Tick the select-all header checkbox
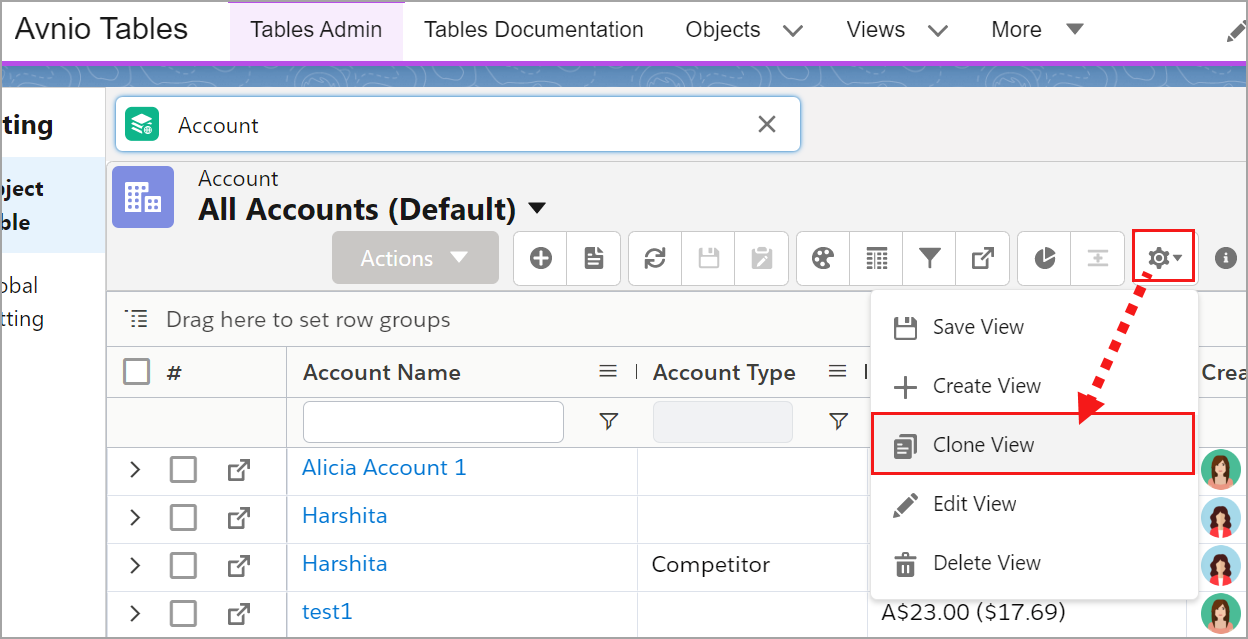1248x639 pixels. pos(137,372)
